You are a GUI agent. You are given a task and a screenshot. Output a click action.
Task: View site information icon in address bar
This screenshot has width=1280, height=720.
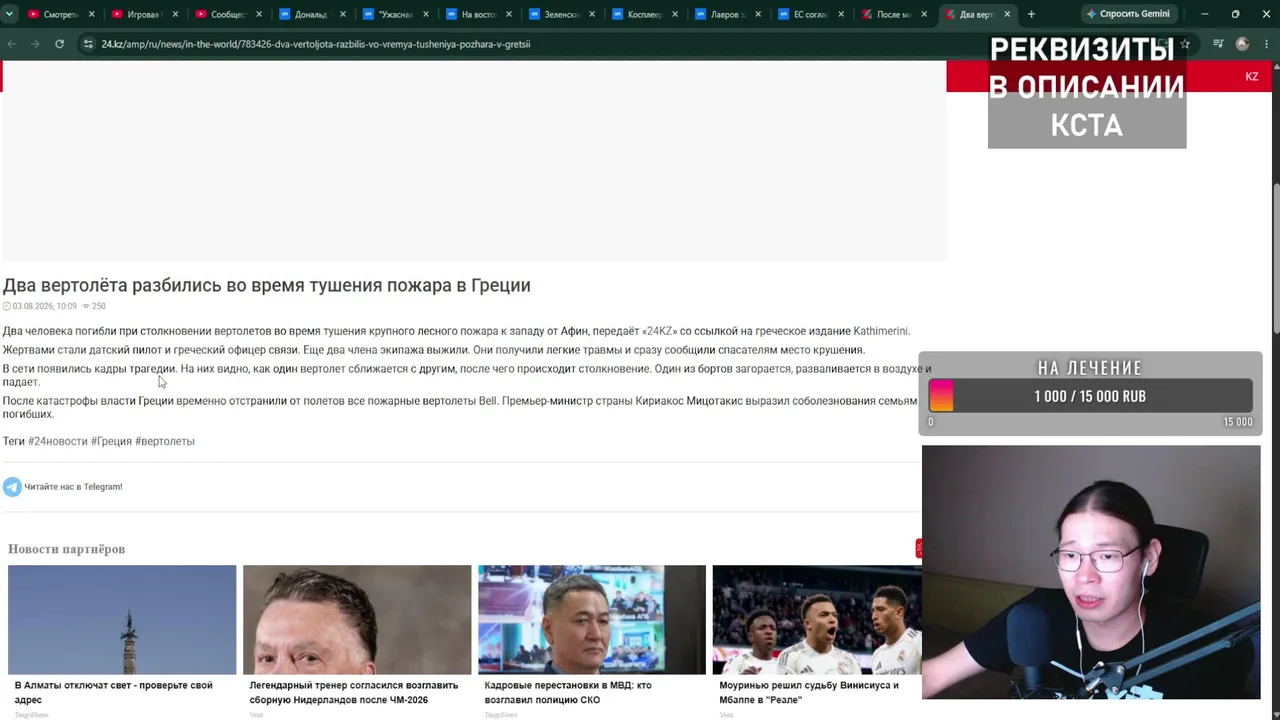(88, 44)
